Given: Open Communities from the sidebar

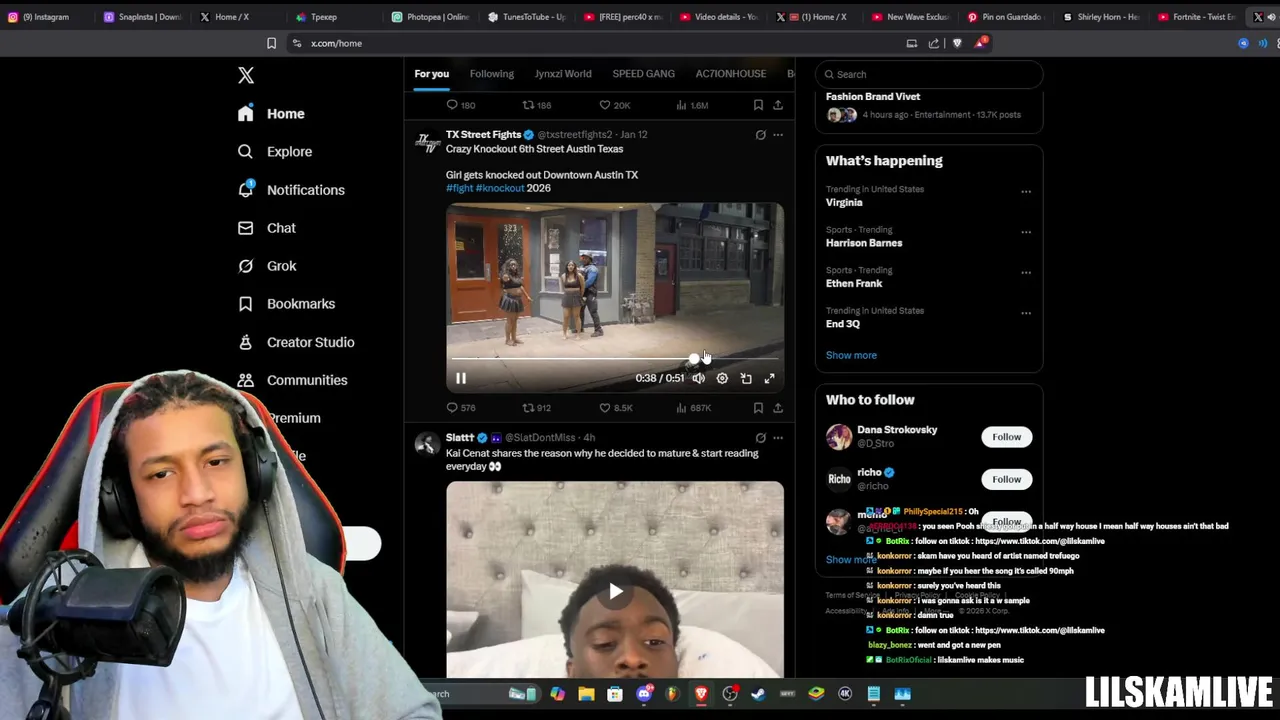Looking at the screenshot, I should pos(292,380).
